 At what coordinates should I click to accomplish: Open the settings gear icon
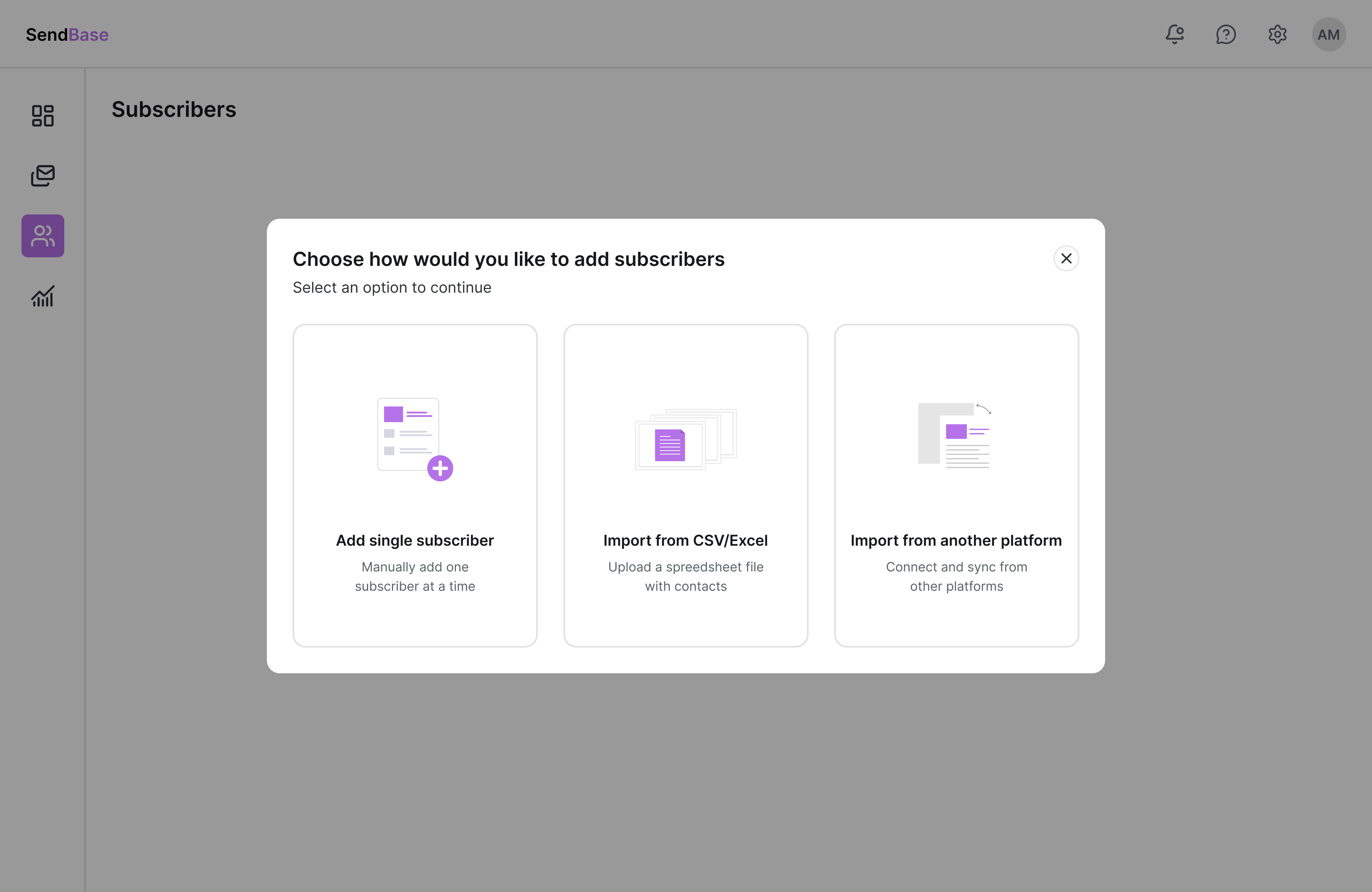click(x=1277, y=34)
